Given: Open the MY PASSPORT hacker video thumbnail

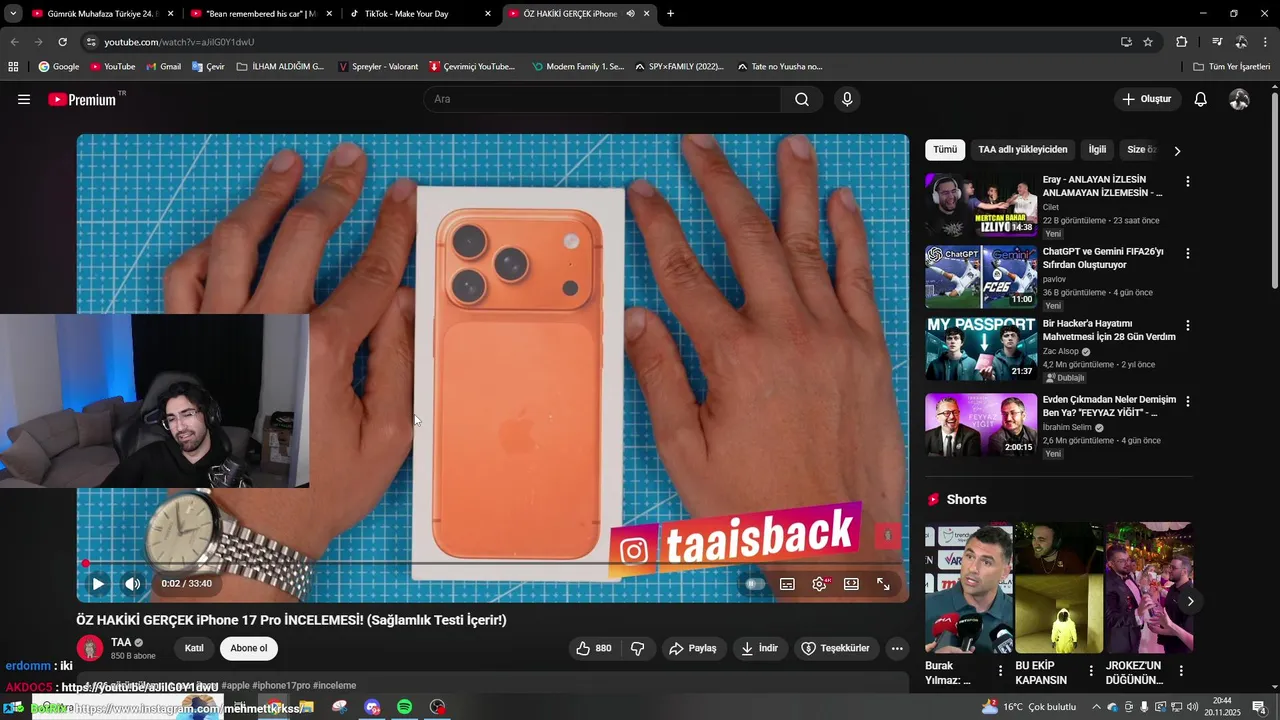Looking at the screenshot, I should click(x=981, y=349).
